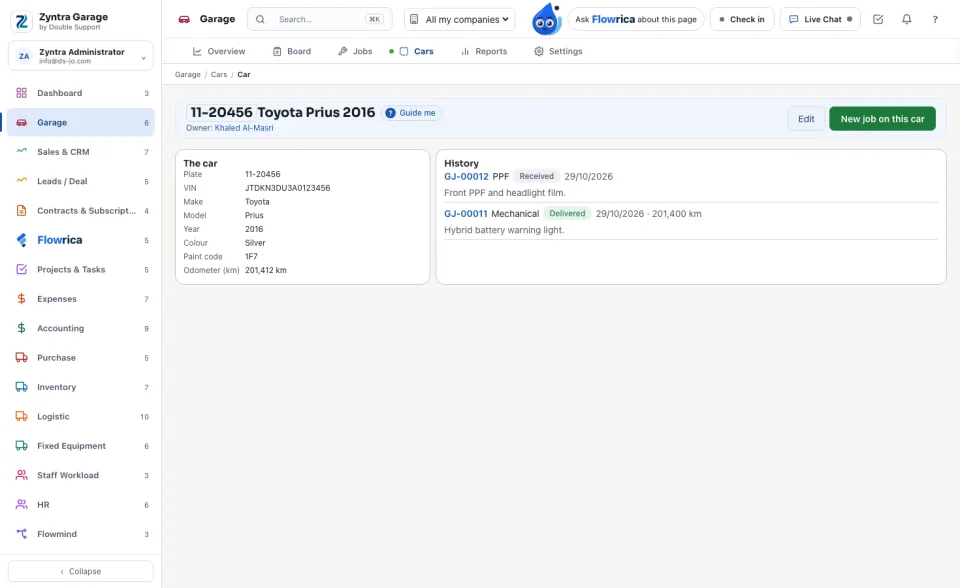Viewport: 960px width, 588px height.
Task: Click the Projects & Tasks checkmark icon
Action: [21, 270]
